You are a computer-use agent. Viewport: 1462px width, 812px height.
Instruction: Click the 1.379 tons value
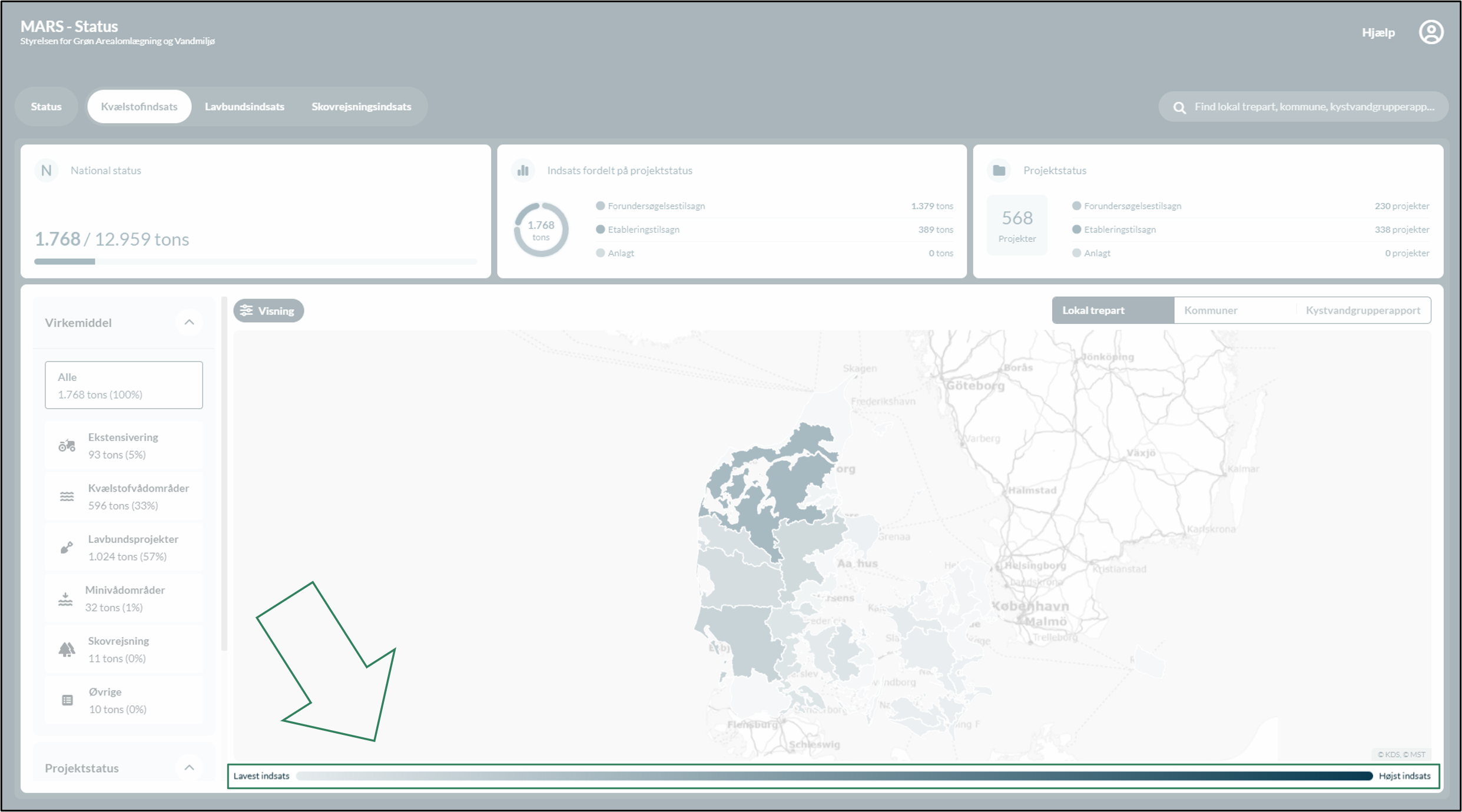931,206
